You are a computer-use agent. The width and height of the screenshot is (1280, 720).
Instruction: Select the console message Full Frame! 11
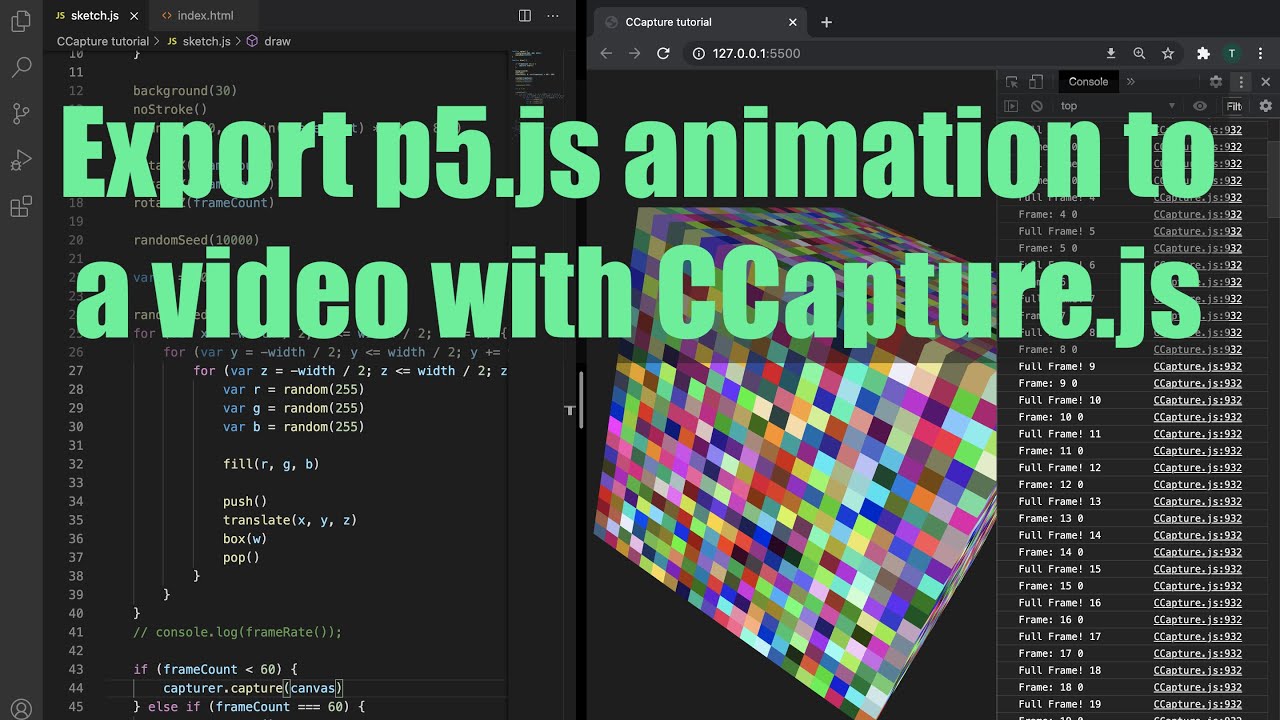(1059, 434)
